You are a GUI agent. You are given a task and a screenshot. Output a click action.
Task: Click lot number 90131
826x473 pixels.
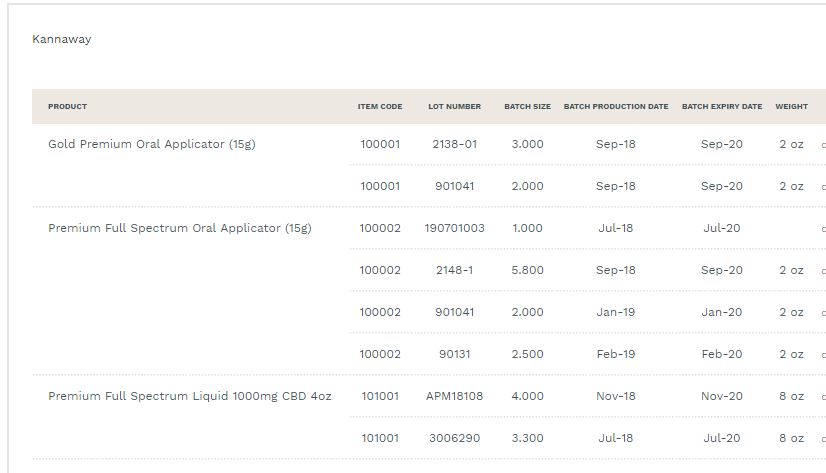pos(455,354)
